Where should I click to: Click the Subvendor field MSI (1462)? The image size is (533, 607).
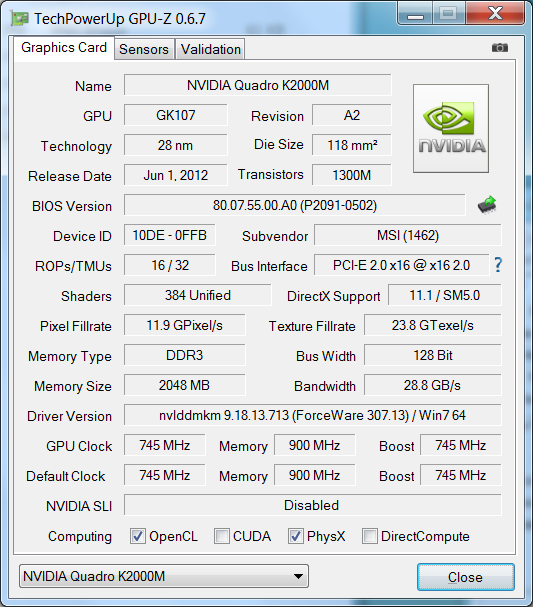click(408, 235)
